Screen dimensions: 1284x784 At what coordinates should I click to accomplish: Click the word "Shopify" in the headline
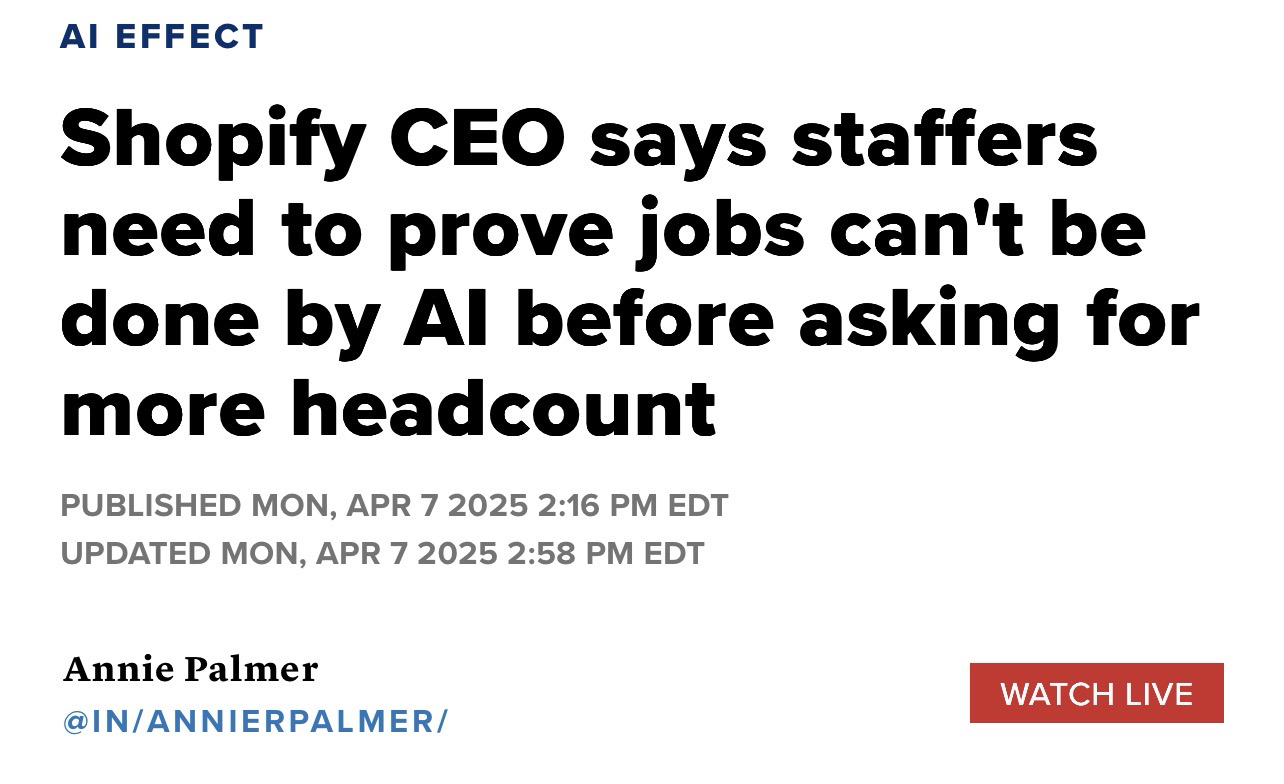click(x=213, y=142)
